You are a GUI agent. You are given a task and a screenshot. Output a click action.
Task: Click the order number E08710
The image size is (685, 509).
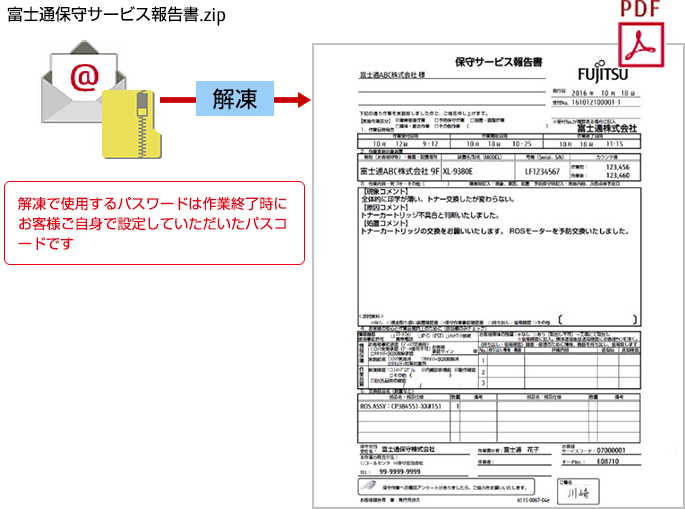(608, 461)
